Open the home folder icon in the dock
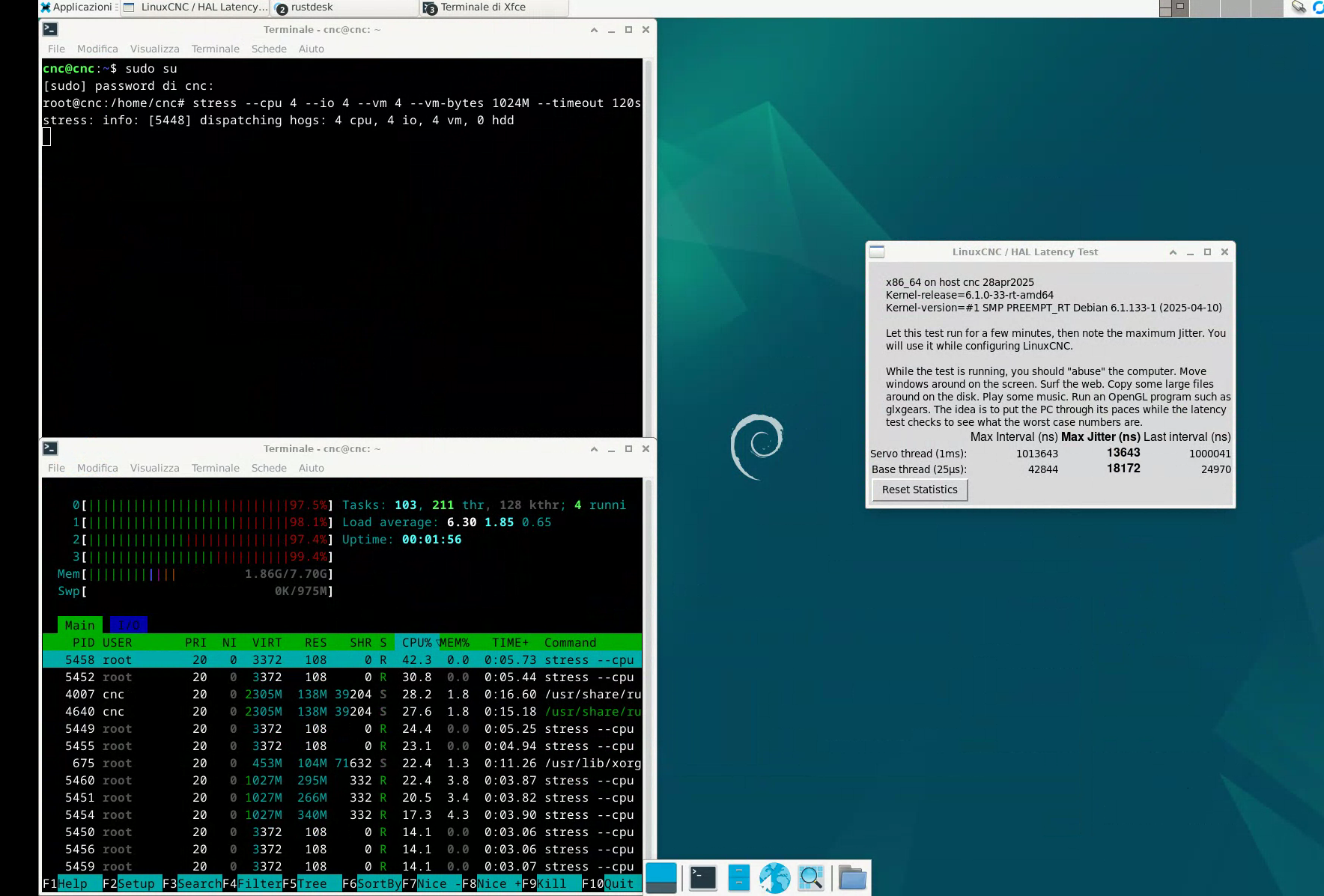Screen dimensions: 1324x896 (851, 877)
